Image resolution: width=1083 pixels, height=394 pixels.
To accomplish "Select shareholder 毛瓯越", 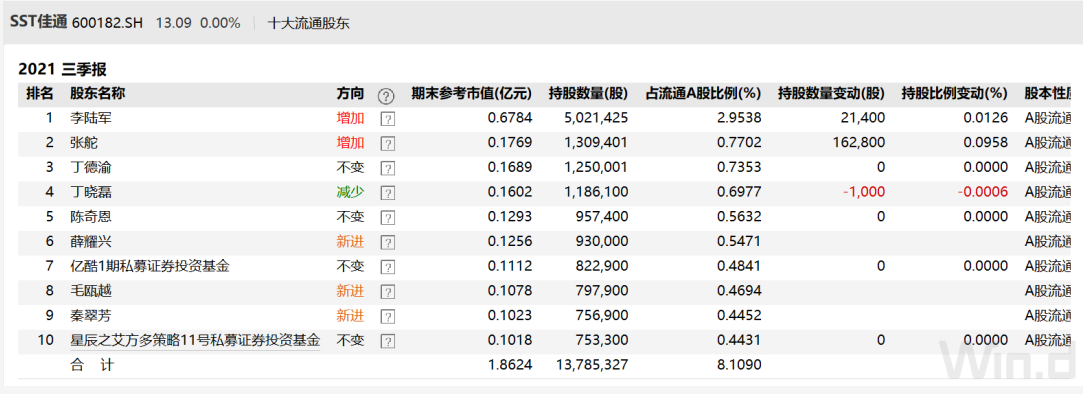I will click(91, 291).
